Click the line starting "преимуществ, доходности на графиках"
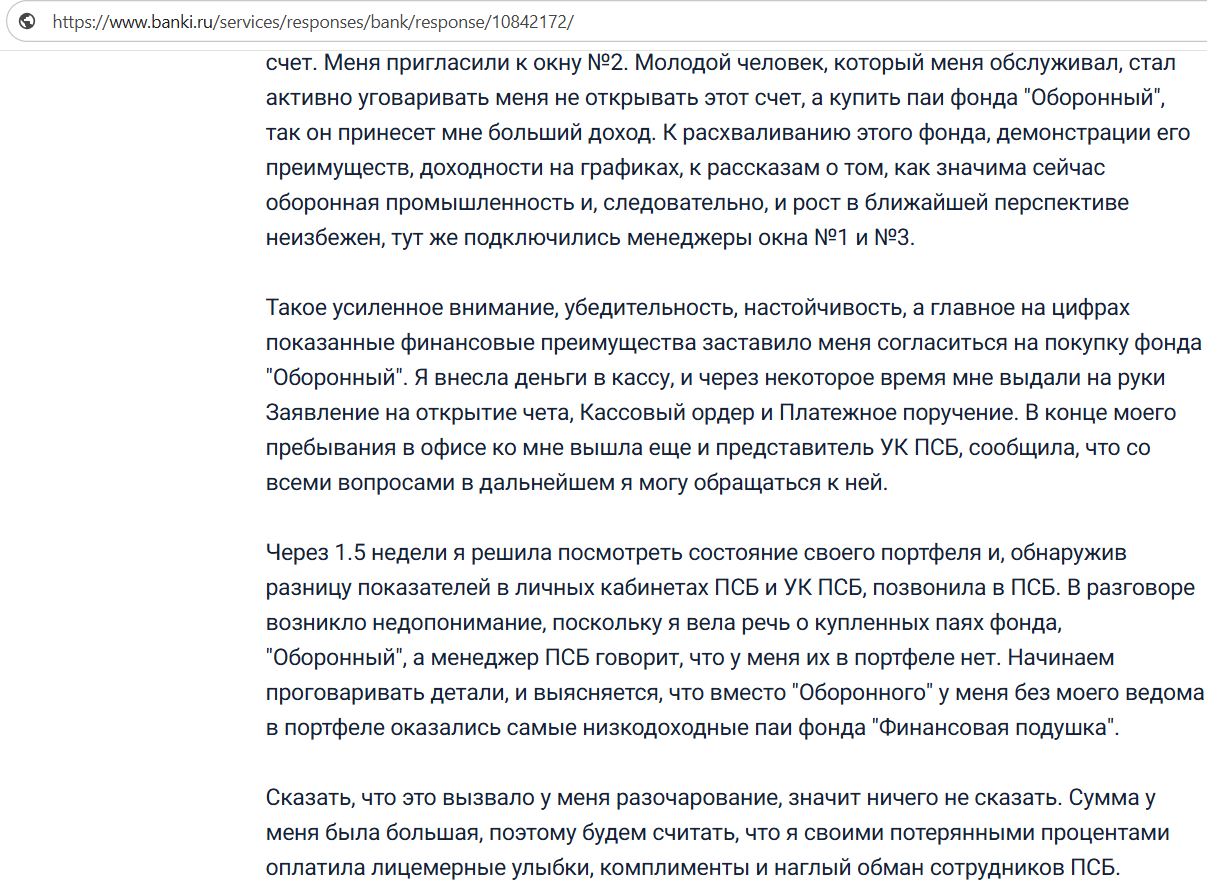Image resolution: width=1207 pixels, height=896 pixels. (685, 168)
